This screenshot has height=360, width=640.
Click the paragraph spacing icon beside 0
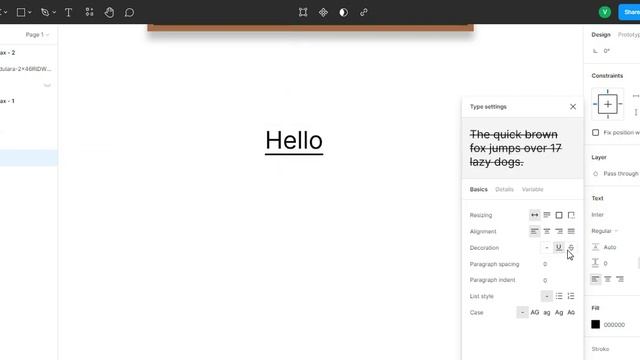pyautogui.click(x=595, y=263)
